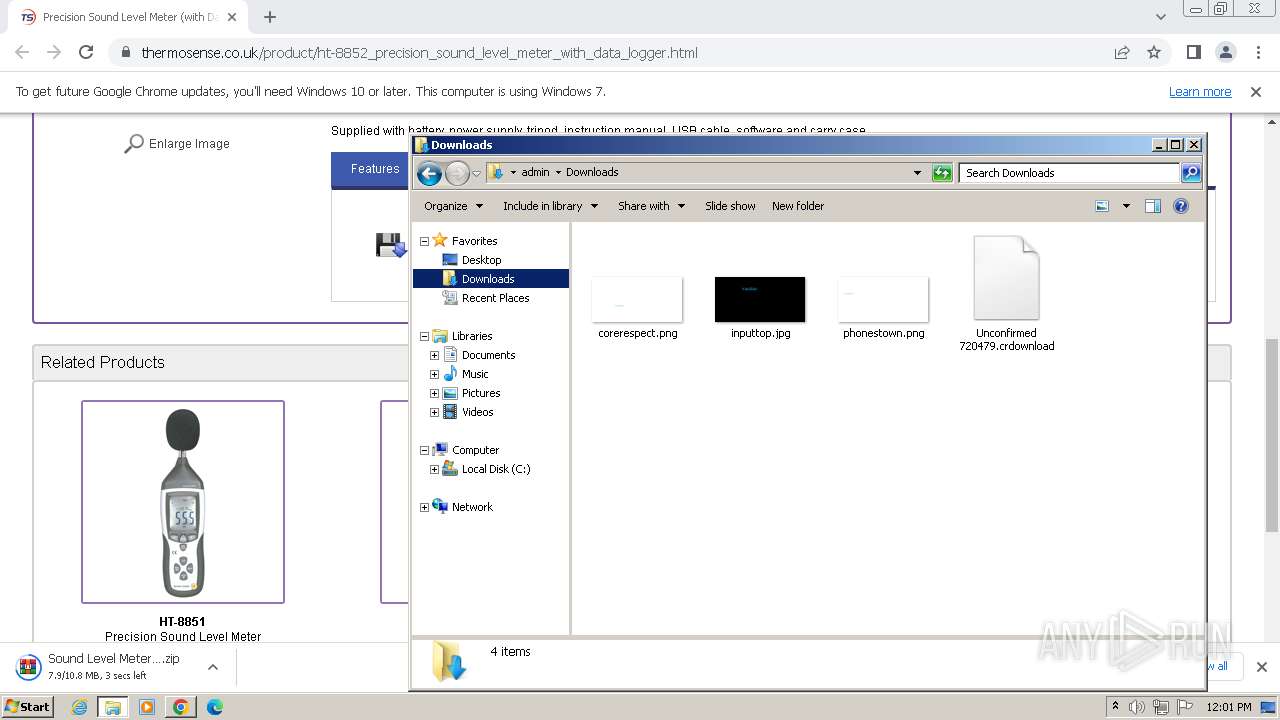Open Chrome side panel icon

pos(1193,53)
